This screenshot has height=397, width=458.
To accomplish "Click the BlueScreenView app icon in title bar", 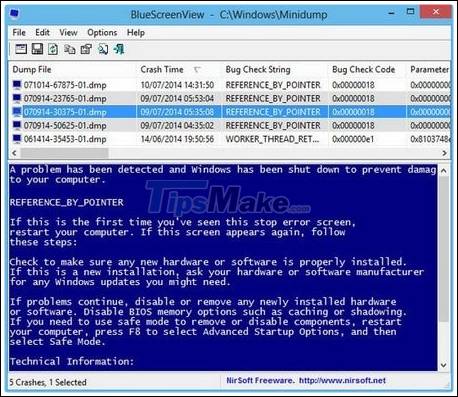I will tap(14, 14).
